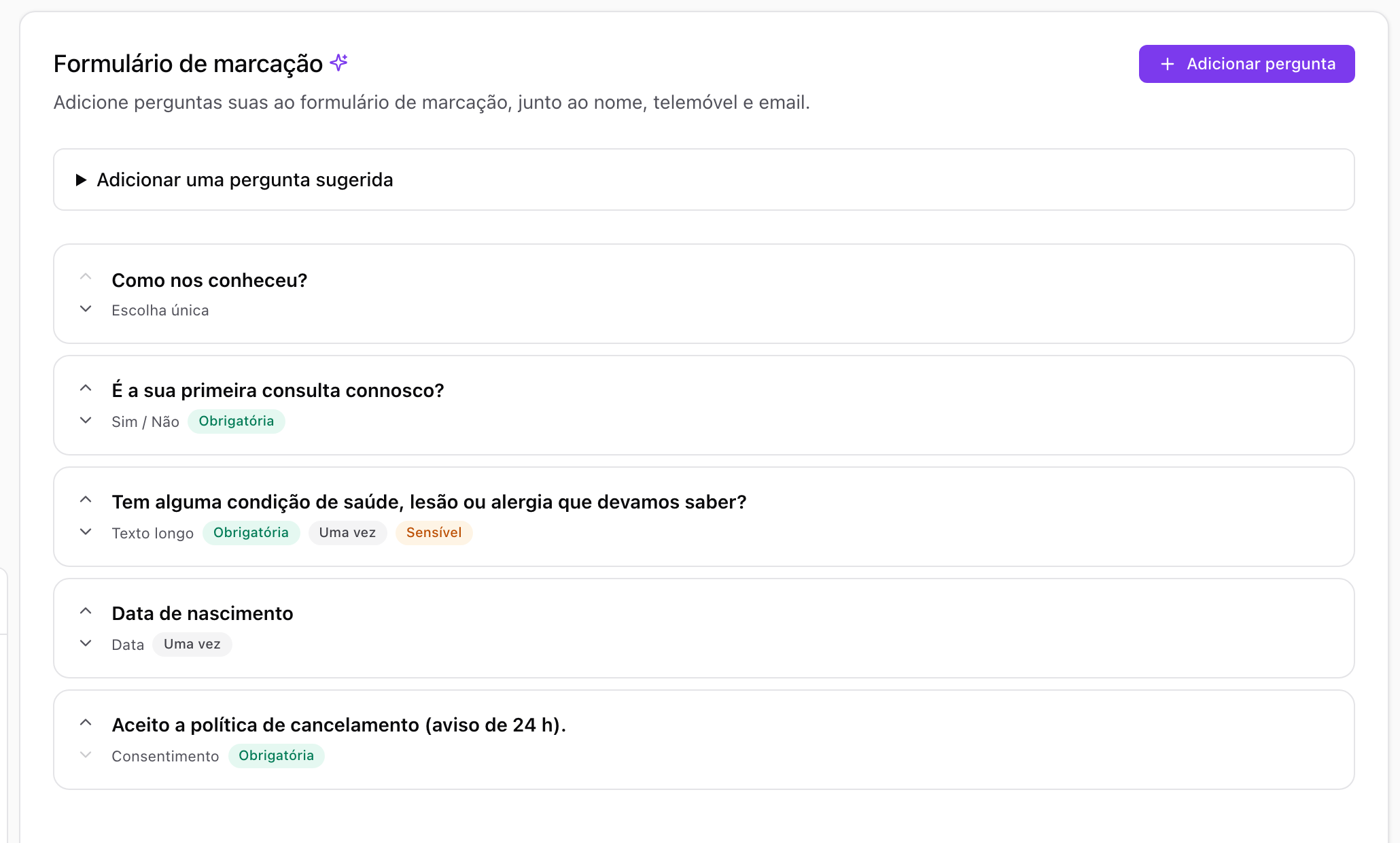The width and height of the screenshot is (1400, 843).
Task: Click the 'Texto longo' type label
Action: coord(153,534)
